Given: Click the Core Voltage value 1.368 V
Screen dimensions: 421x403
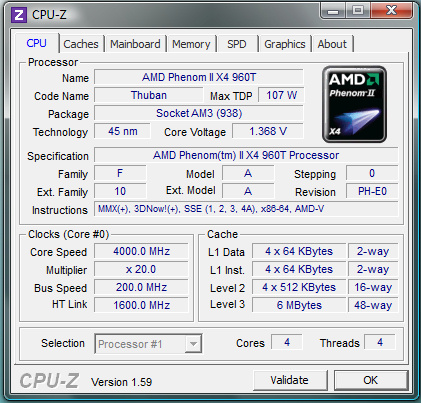Looking at the screenshot, I should coord(268,131).
